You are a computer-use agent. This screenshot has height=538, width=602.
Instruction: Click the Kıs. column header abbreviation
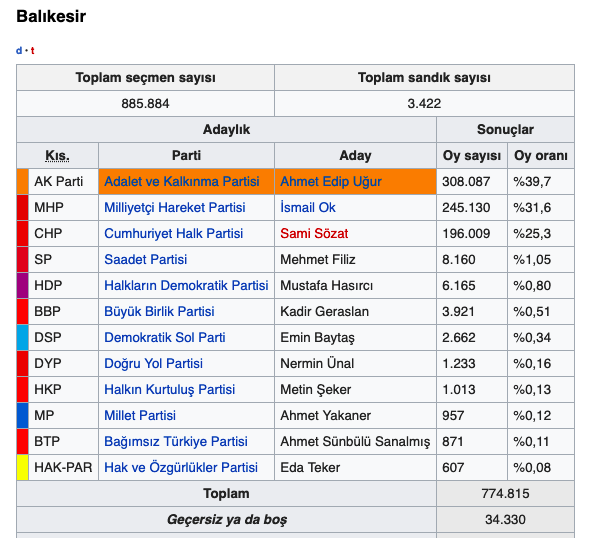coord(57,156)
